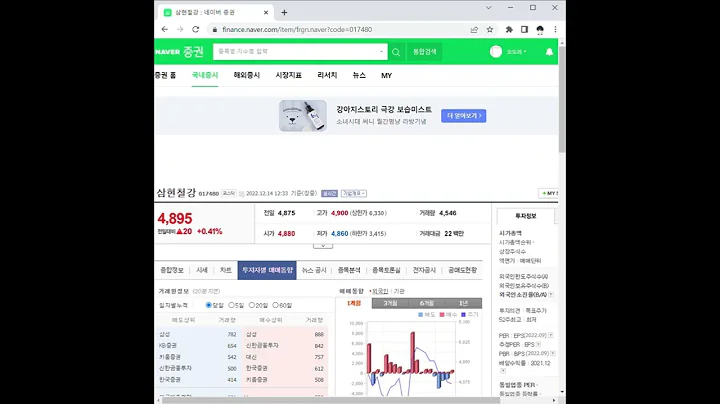Select the 1개월 chart period tab
The height and width of the screenshot is (404, 720).
[x=354, y=303]
